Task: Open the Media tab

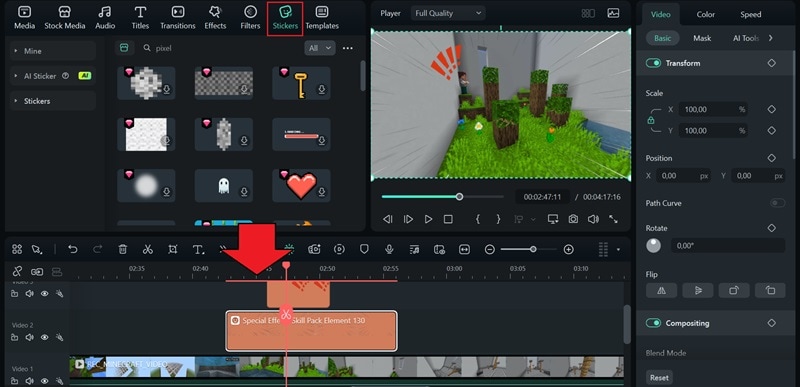Action: pos(24,18)
